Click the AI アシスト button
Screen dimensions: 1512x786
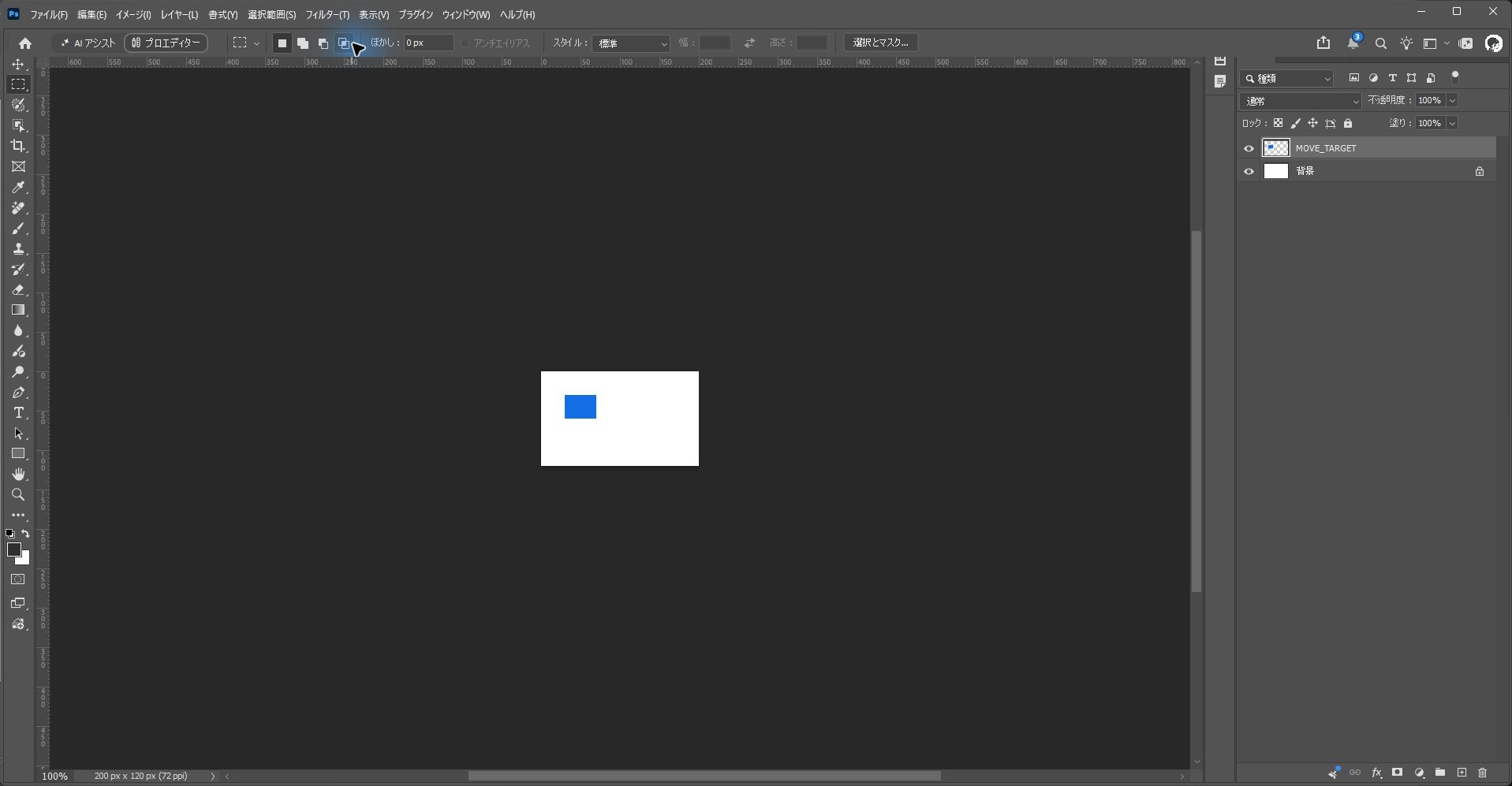tap(88, 43)
